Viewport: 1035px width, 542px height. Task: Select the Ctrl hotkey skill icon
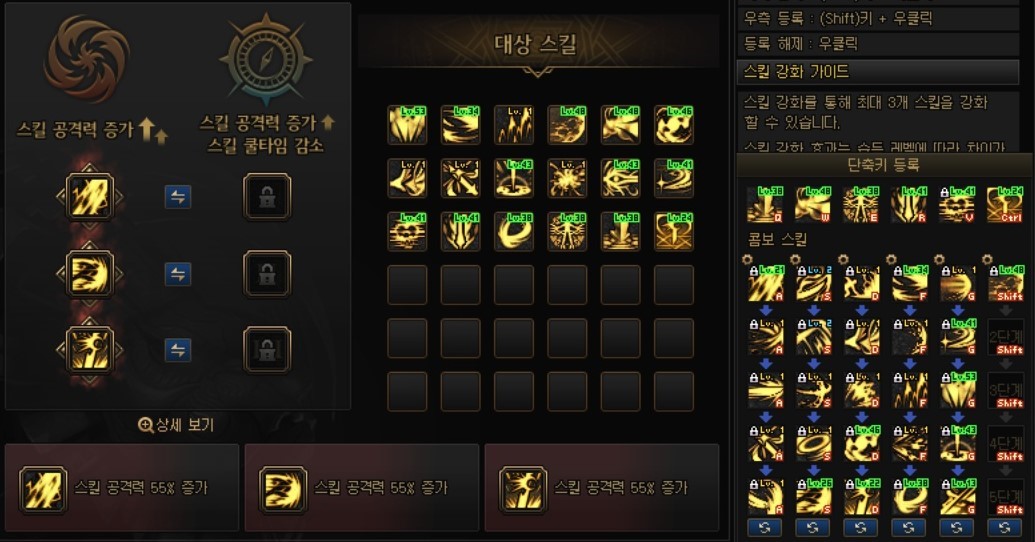[x=1005, y=205]
